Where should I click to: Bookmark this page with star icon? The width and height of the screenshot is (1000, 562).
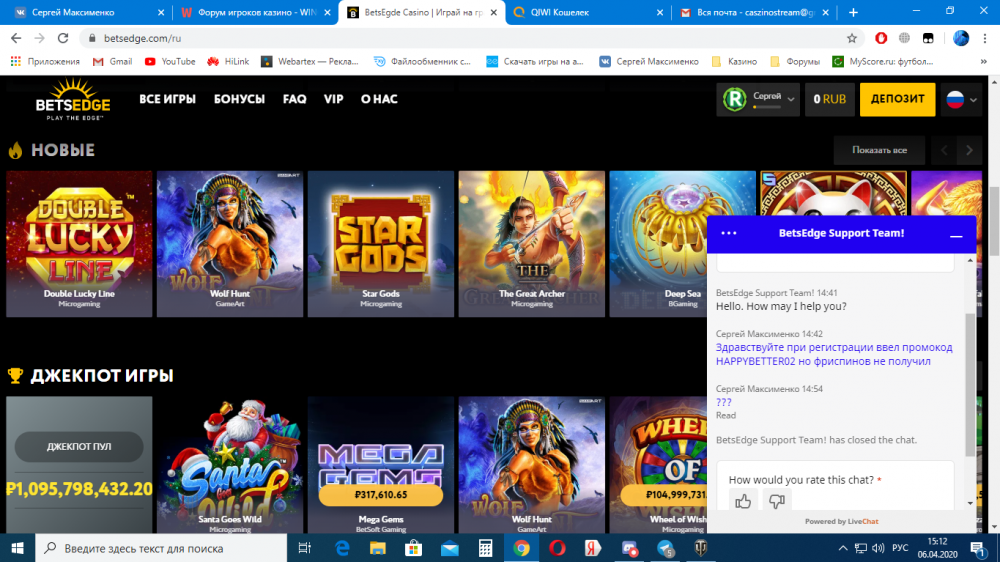click(x=852, y=38)
